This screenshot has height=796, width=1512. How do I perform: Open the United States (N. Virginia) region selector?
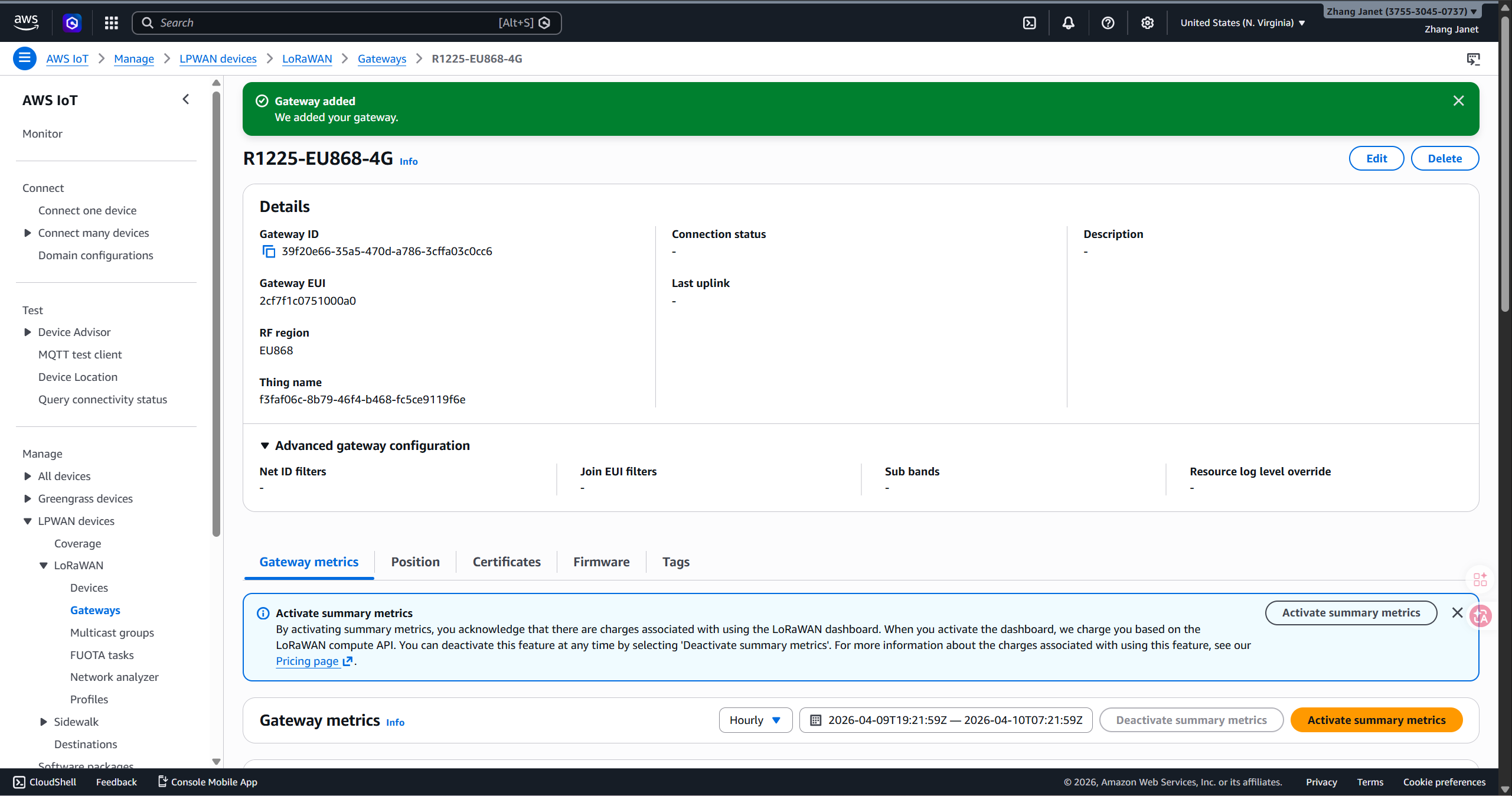tap(1242, 23)
